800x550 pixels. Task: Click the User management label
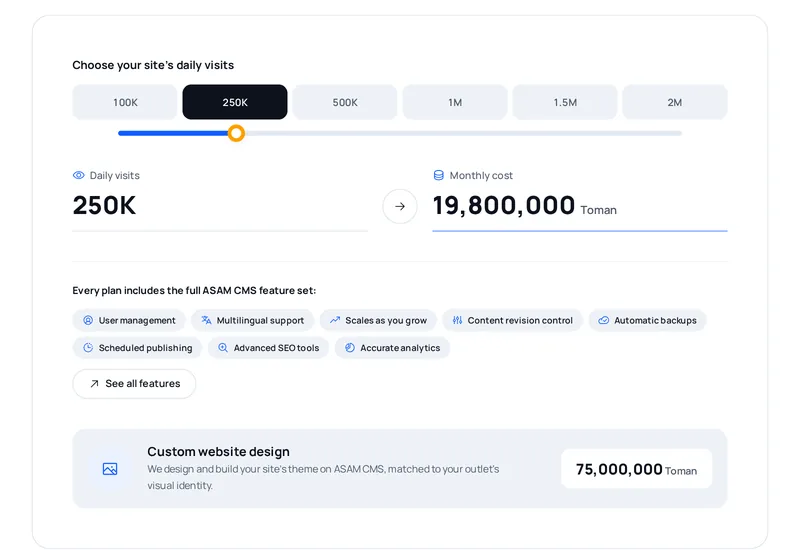tap(137, 320)
